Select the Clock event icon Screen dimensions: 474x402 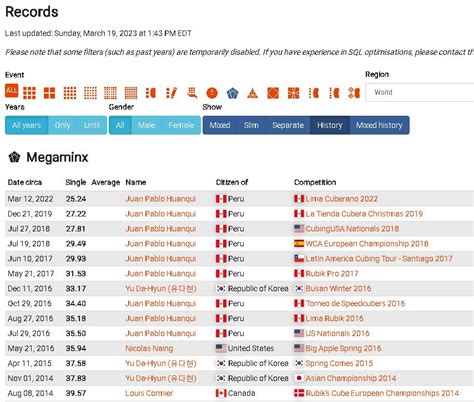tap(212, 93)
